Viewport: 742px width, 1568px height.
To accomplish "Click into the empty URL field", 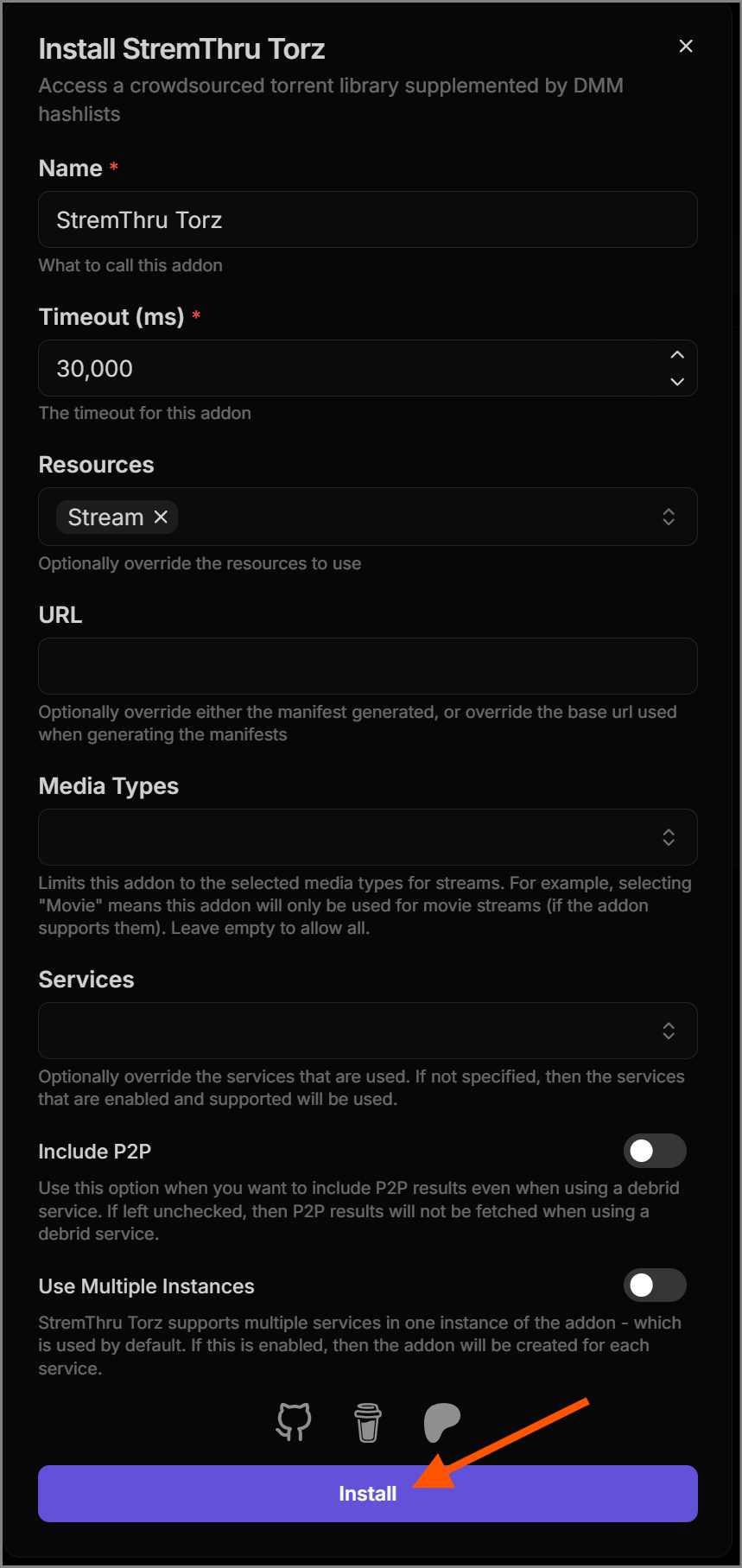I will (368, 666).
